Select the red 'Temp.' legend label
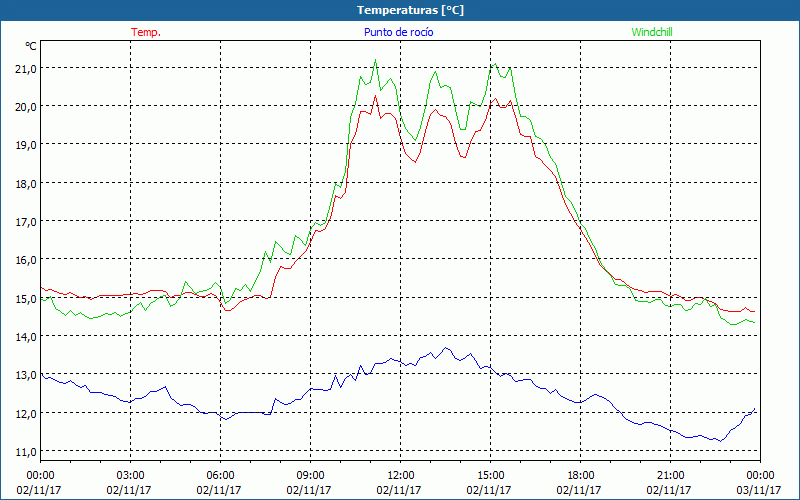The height and width of the screenshot is (500, 800). (146, 32)
